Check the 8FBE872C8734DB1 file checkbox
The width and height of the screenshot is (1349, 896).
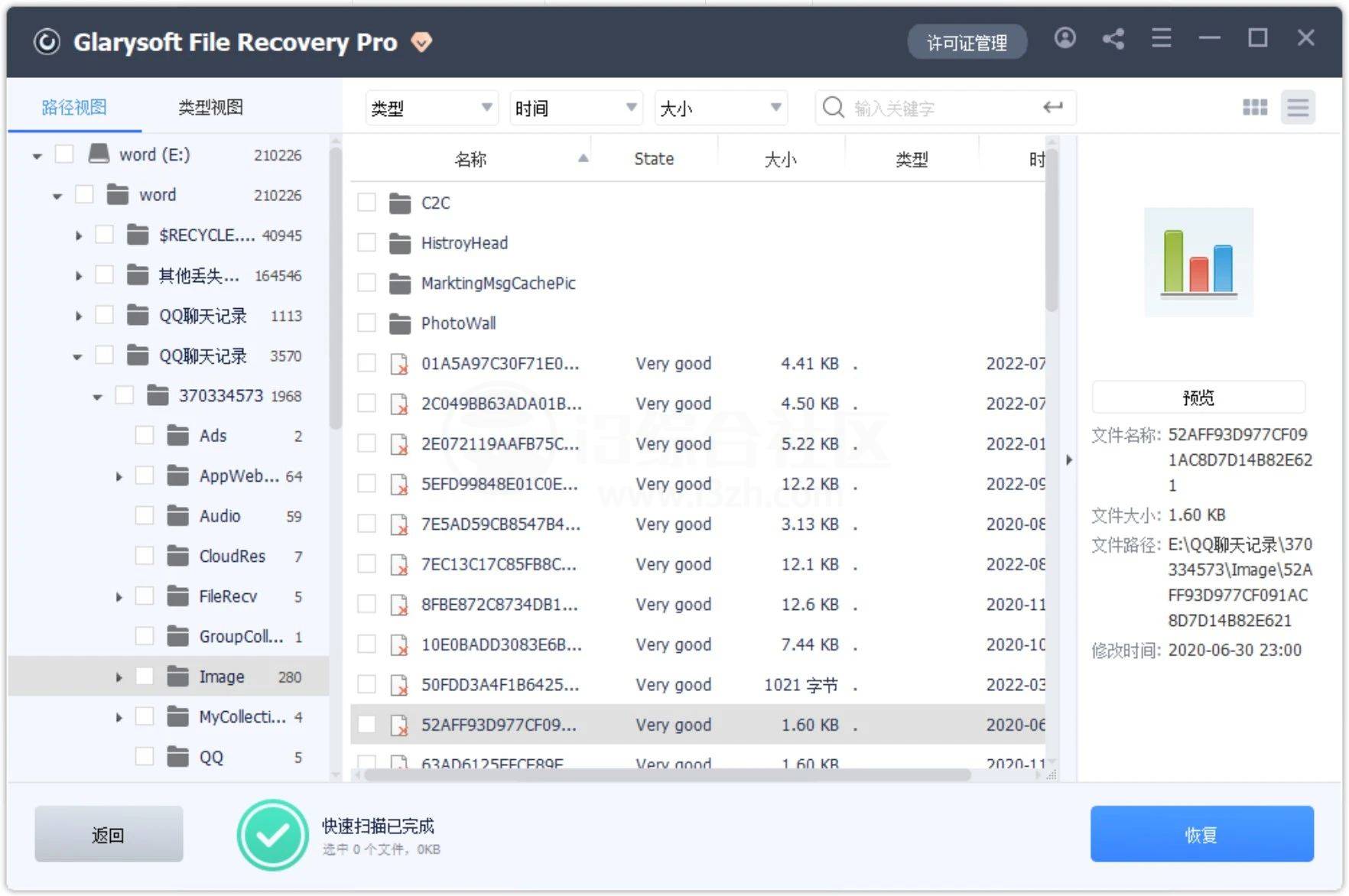367,604
